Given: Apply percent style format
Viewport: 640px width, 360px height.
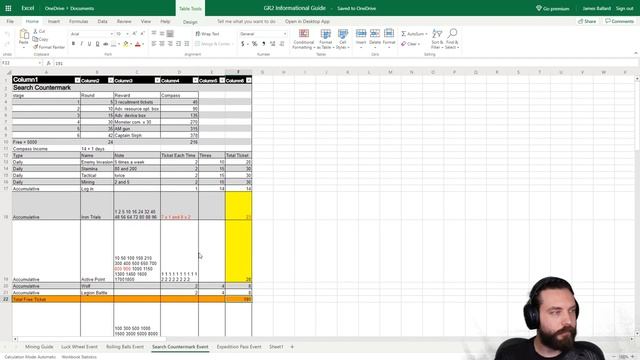Looking at the screenshot, I should click(x=254, y=44).
